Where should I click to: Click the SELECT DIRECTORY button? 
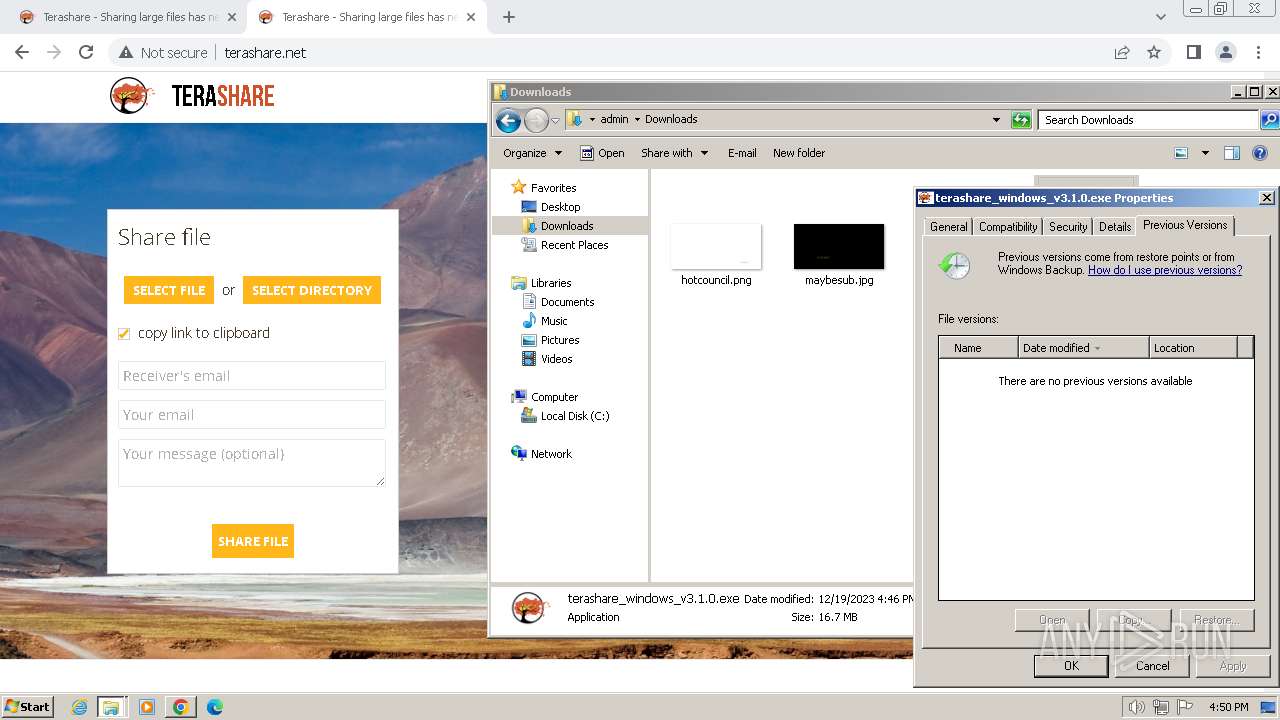tap(312, 290)
